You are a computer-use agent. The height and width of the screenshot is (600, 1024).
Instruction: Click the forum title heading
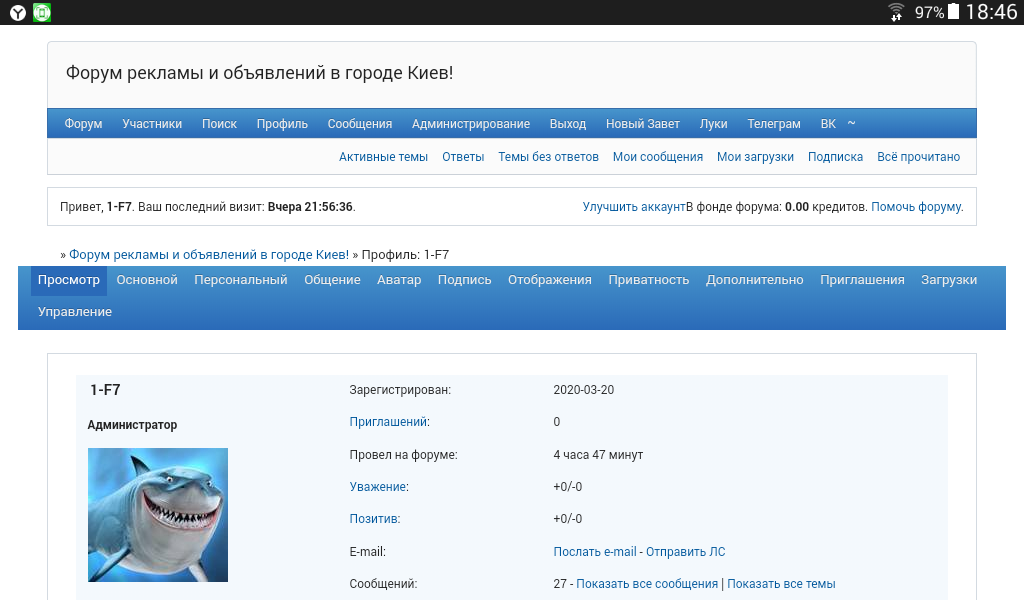259,73
